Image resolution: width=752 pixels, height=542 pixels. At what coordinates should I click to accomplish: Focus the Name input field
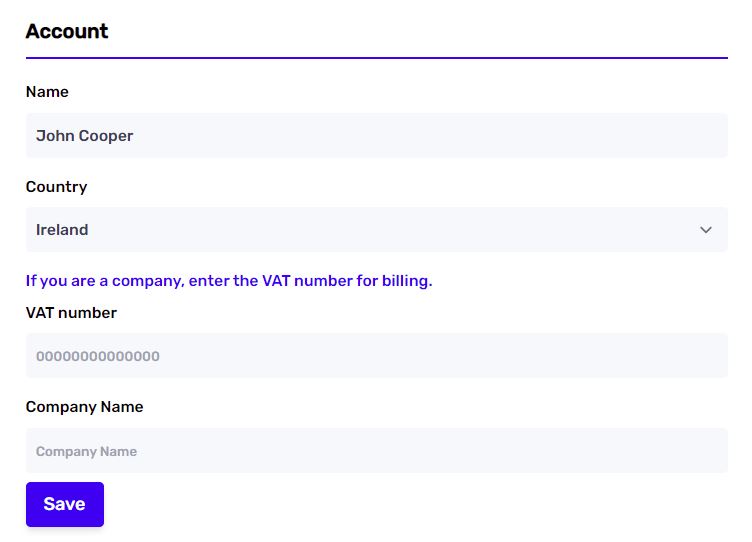(376, 135)
